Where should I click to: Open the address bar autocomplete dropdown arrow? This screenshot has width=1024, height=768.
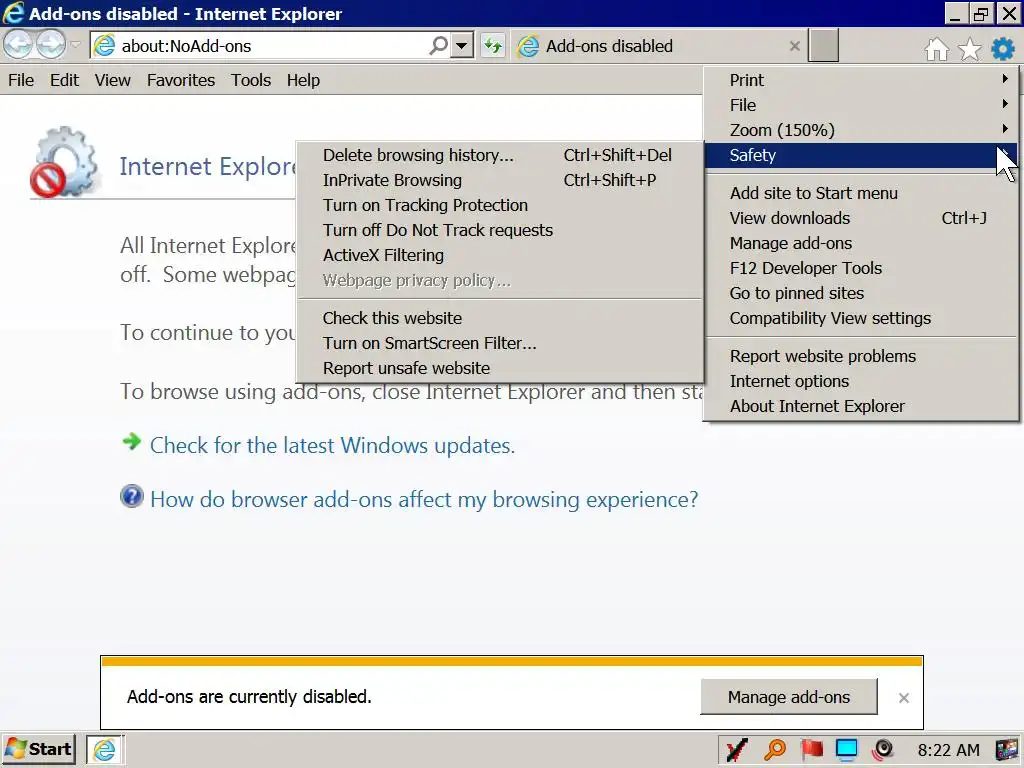point(462,46)
